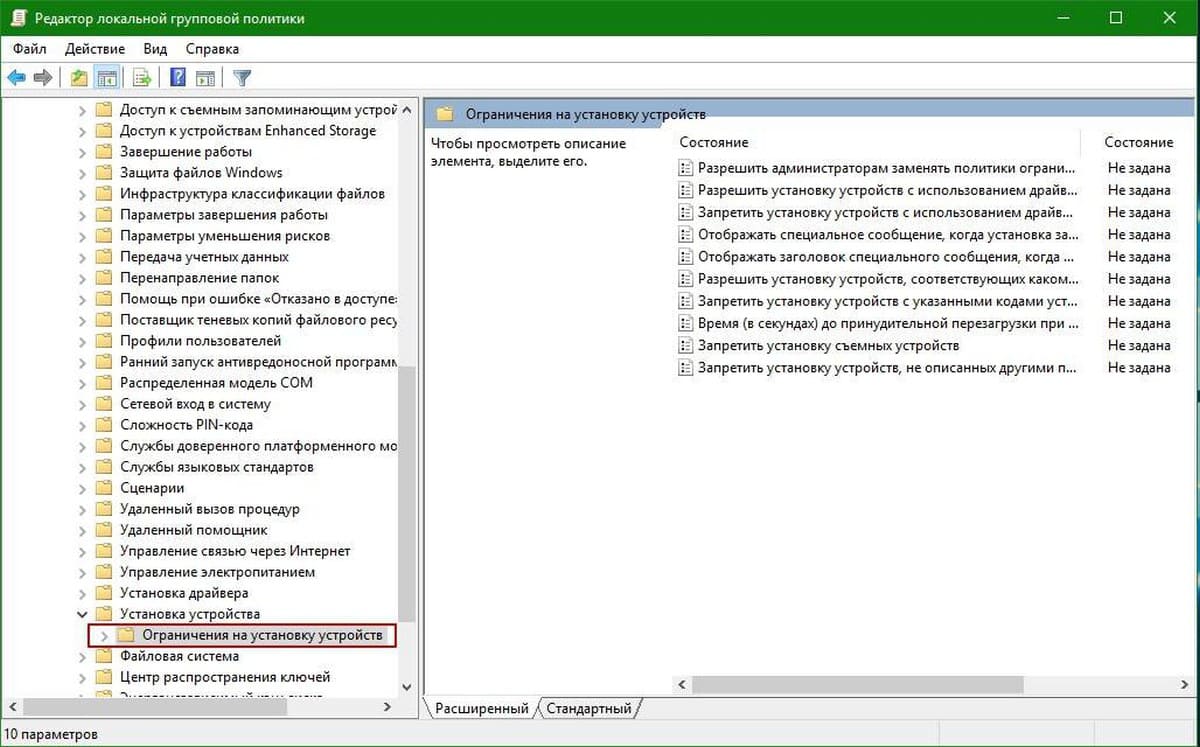
Task: Select policy Запретить установку устройств с указанными кодами
Action: (888, 301)
